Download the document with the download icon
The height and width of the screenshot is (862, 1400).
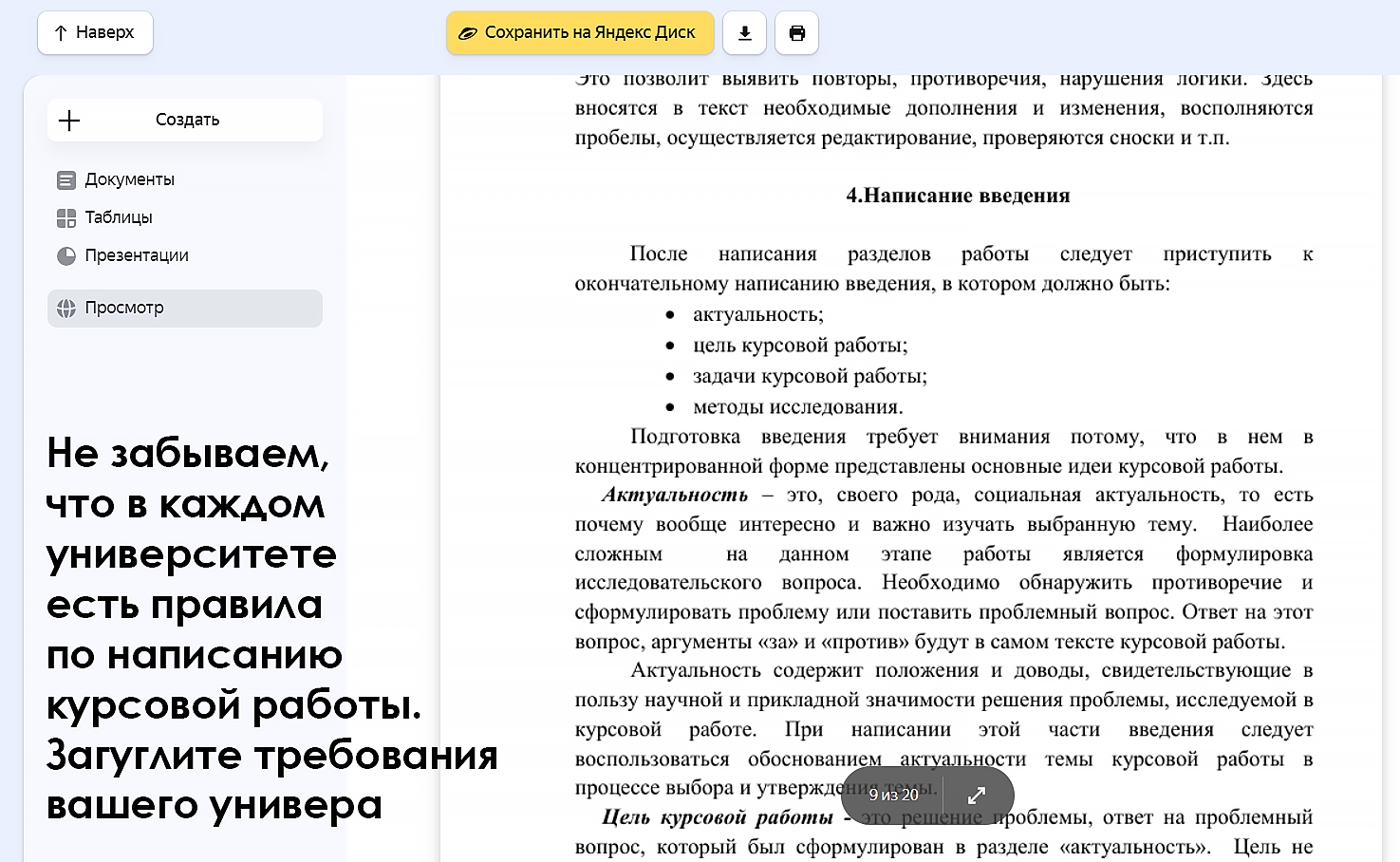[x=744, y=33]
